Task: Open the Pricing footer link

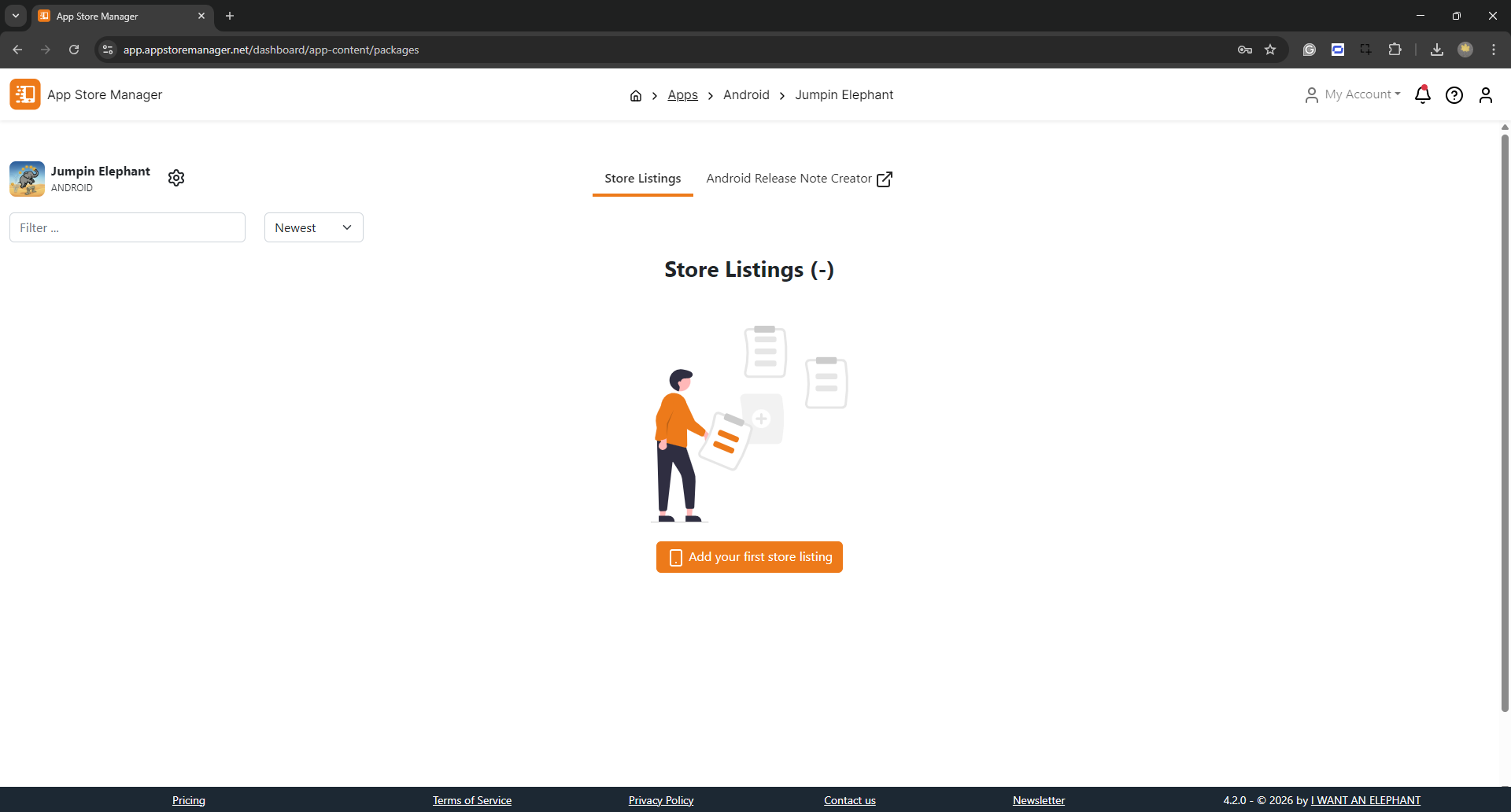Action: 189,800
